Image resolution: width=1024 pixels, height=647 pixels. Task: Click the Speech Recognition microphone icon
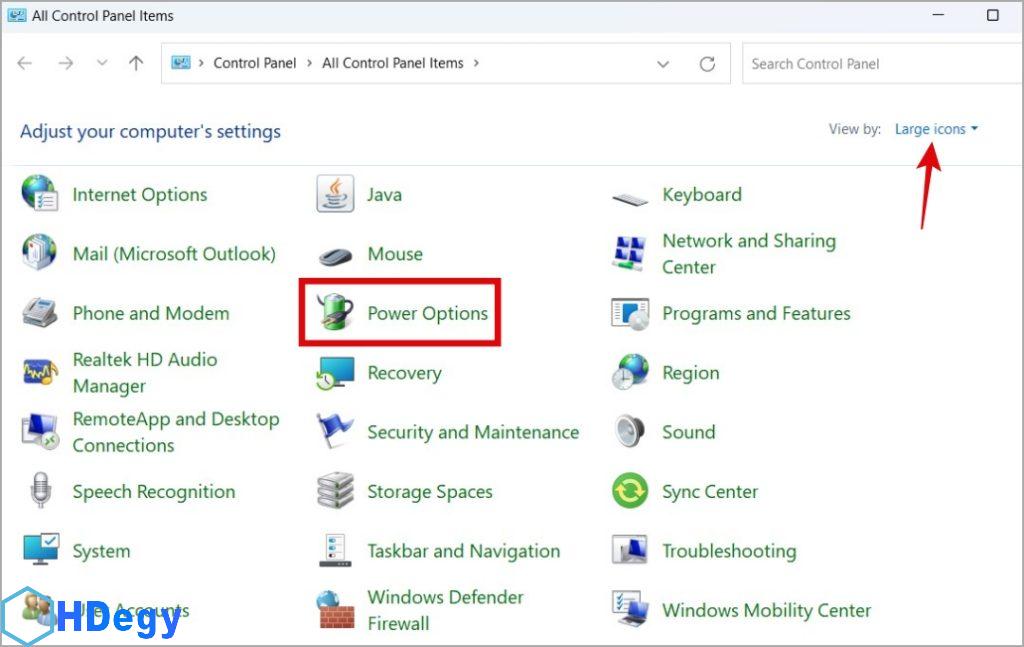(41, 491)
